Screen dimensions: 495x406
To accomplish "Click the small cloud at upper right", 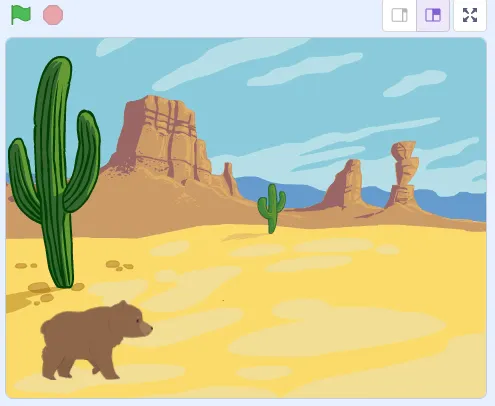I will 415,83.
